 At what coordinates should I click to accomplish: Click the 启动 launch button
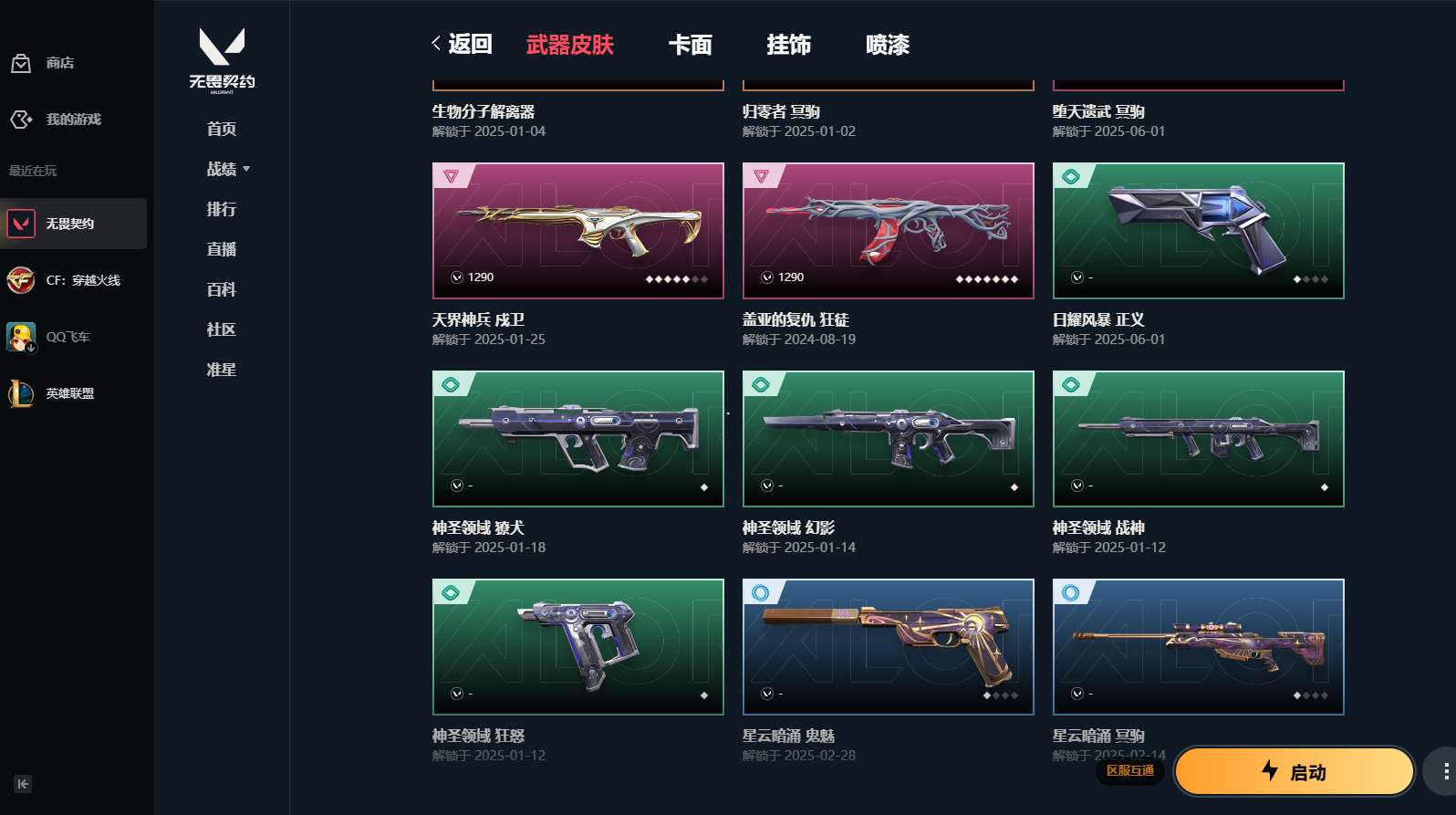click(x=1294, y=772)
